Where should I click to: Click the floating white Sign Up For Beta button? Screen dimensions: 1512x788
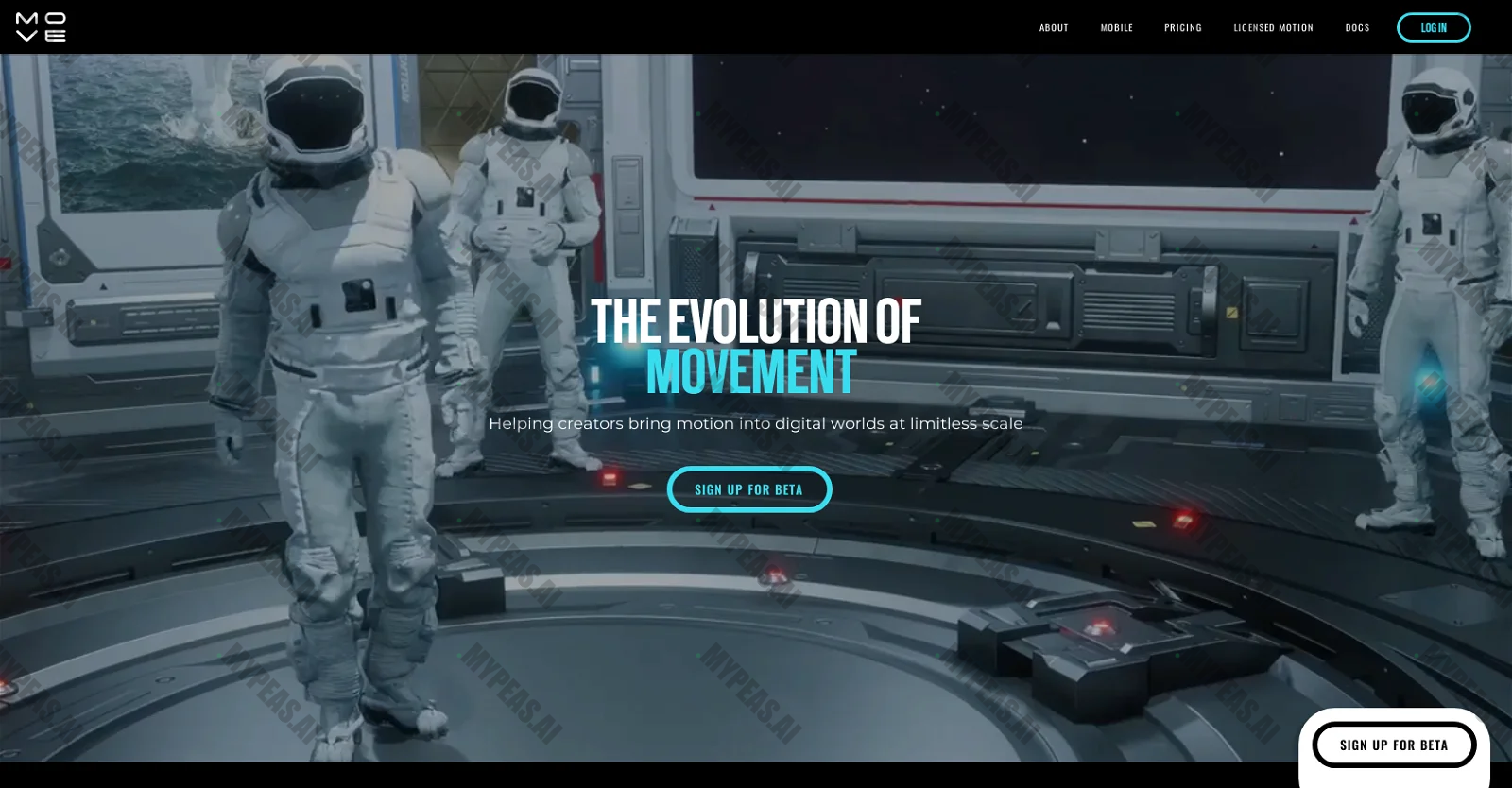coord(1394,745)
